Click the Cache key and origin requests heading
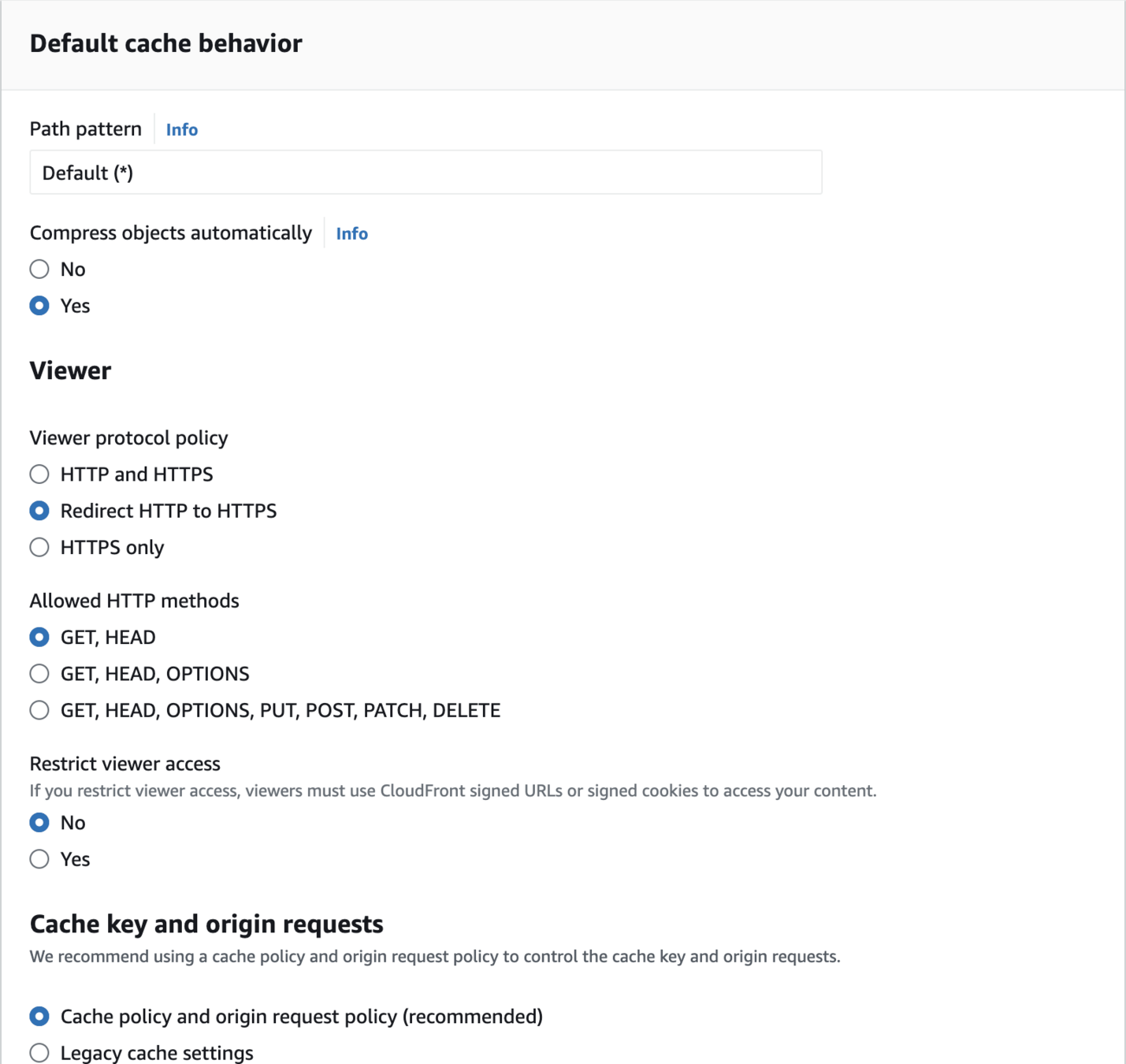This screenshot has height=1064, width=1126. 206,924
